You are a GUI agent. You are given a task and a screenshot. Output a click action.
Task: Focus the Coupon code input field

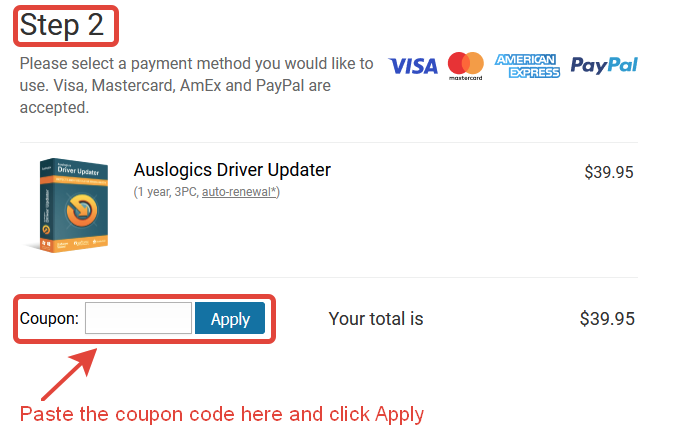pyautogui.click(x=138, y=318)
